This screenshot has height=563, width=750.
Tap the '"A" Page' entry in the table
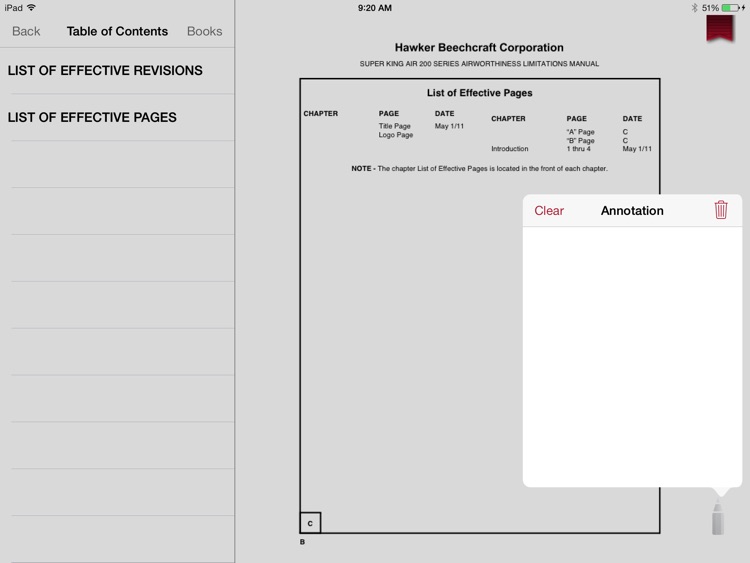pyautogui.click(x=580, y=132)
